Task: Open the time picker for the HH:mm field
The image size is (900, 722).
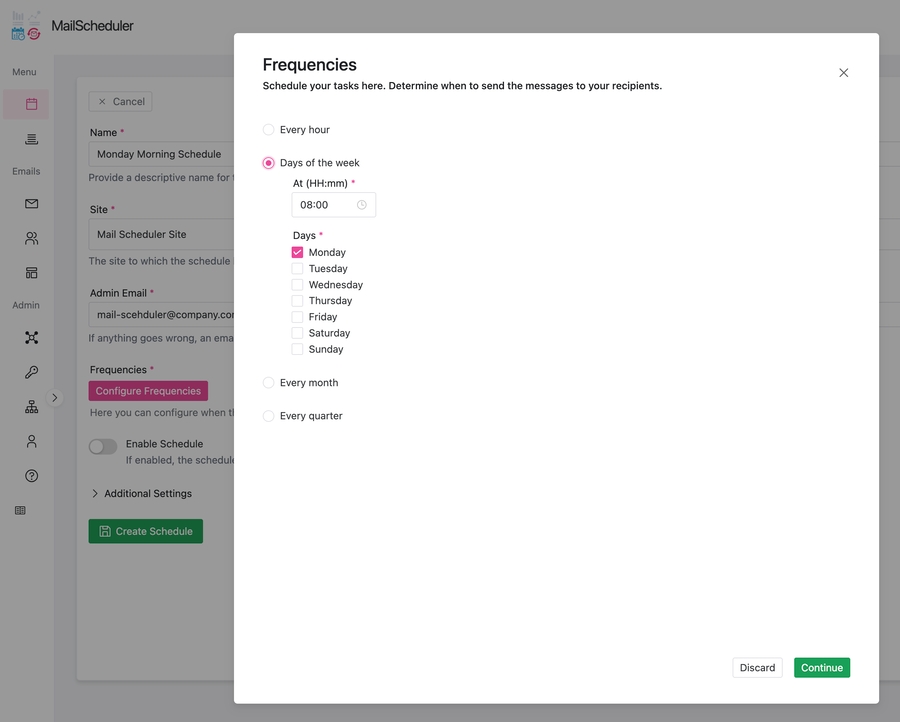Action: tap(362, 204)
